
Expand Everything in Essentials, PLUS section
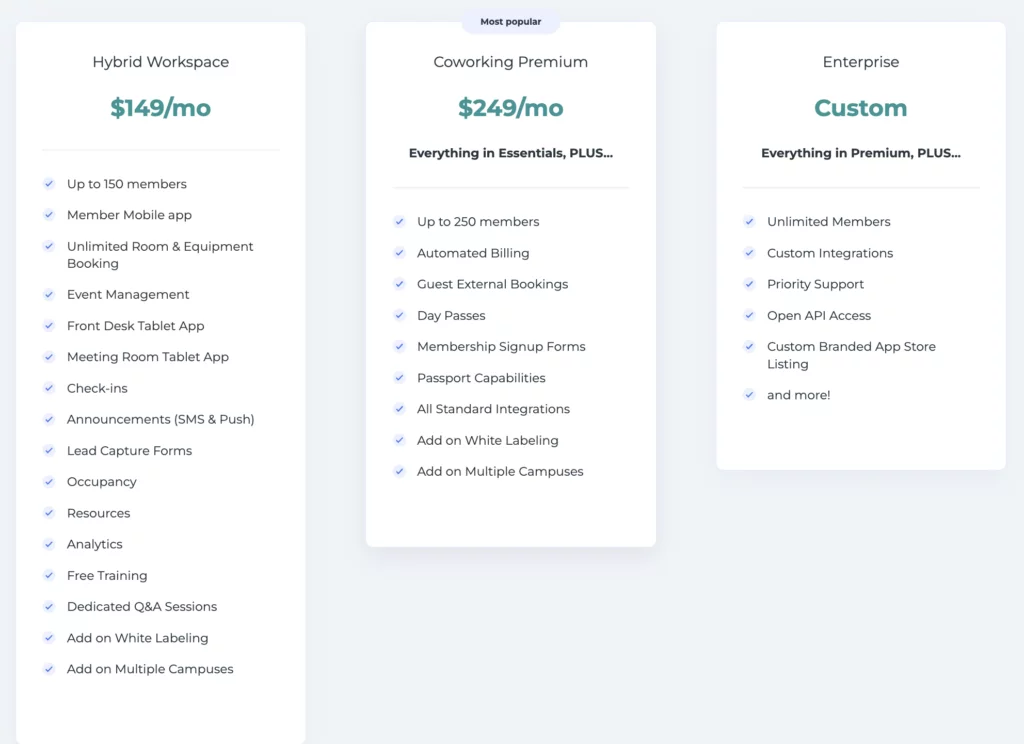pos(511,153)
